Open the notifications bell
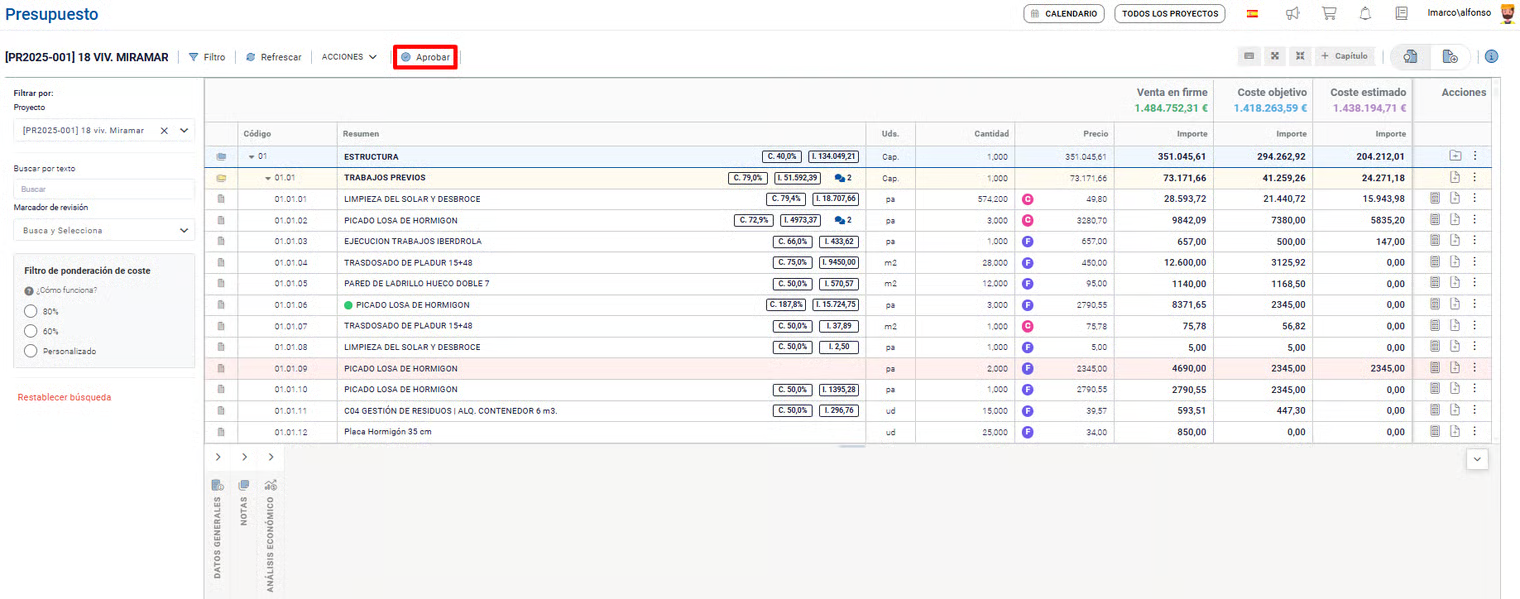Screen dimensions: 1520x599 1365,14
